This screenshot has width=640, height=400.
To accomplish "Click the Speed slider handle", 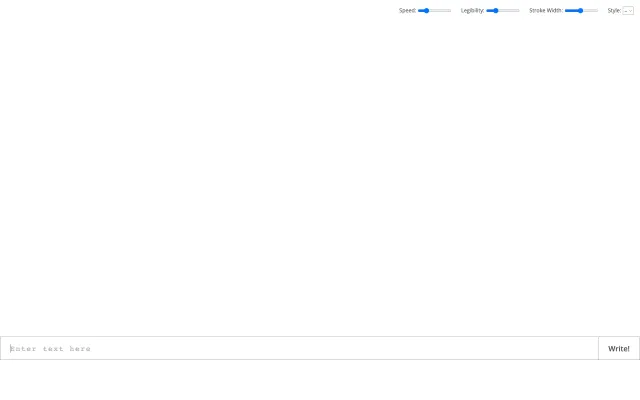I will pos(426,10).
